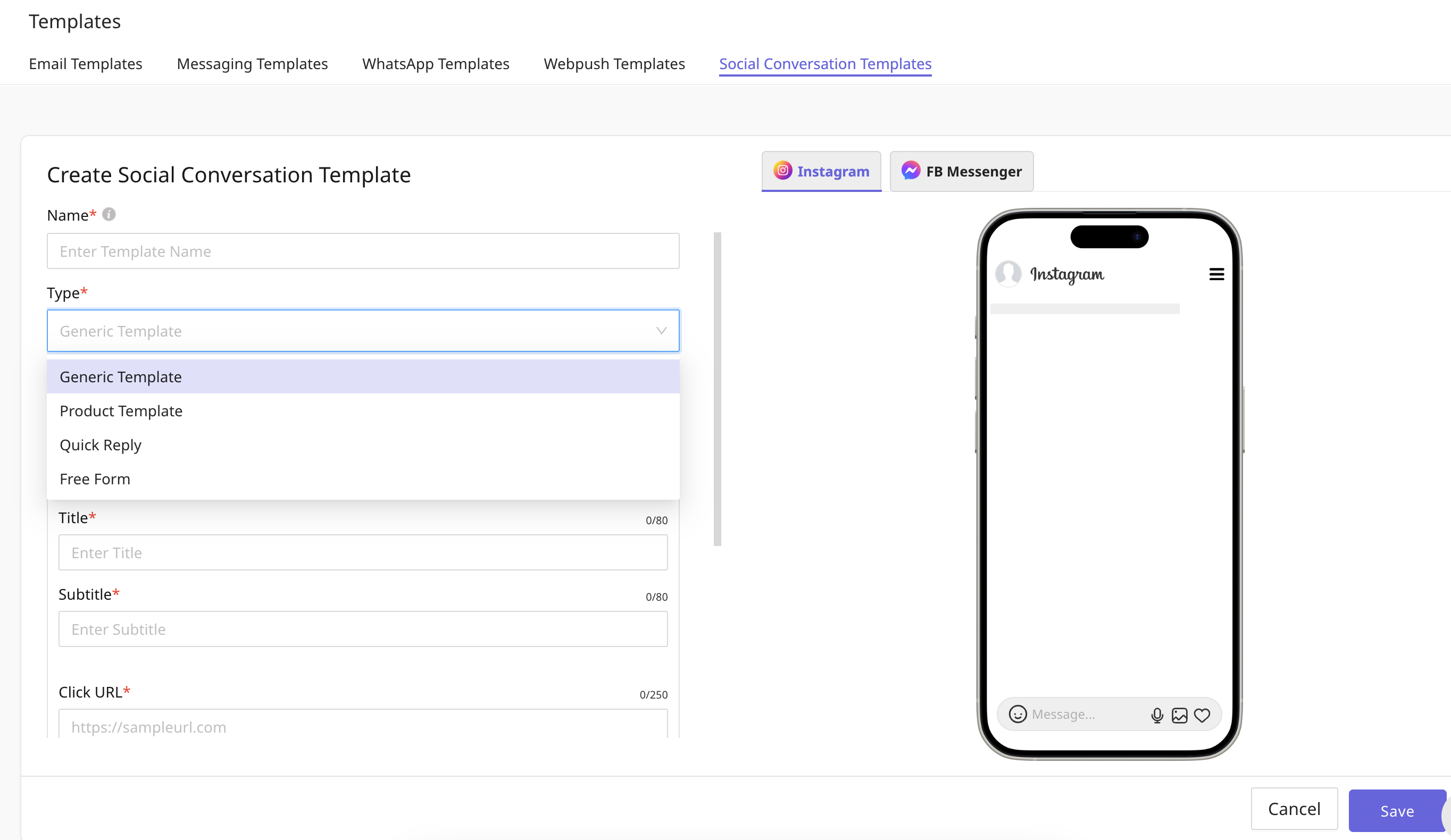The image size is (1451, 840).
Task: Choose Product Template from dropdown
Action: coord(121,411)
